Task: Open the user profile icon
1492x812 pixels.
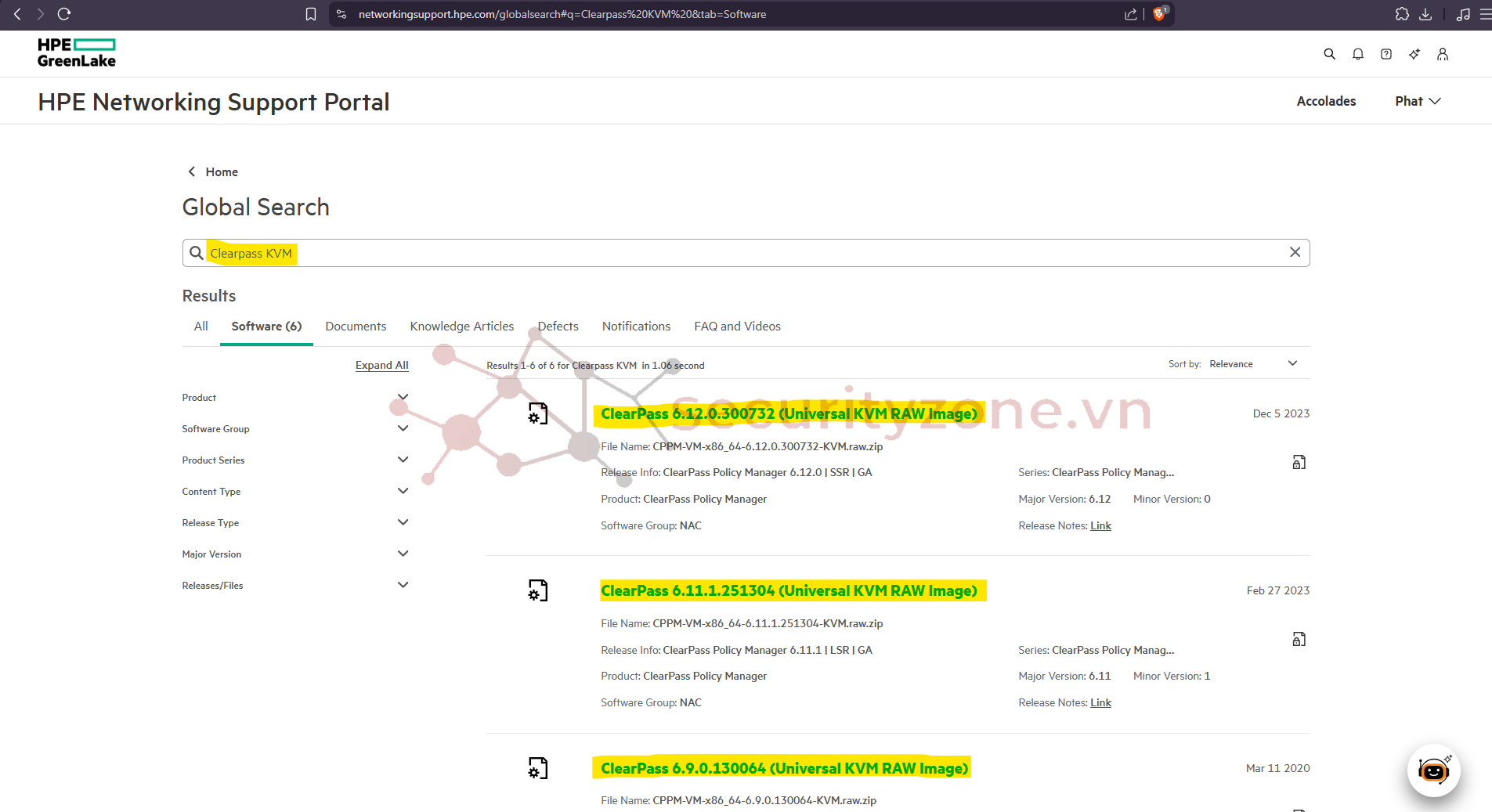Action: coord(1443,53)
